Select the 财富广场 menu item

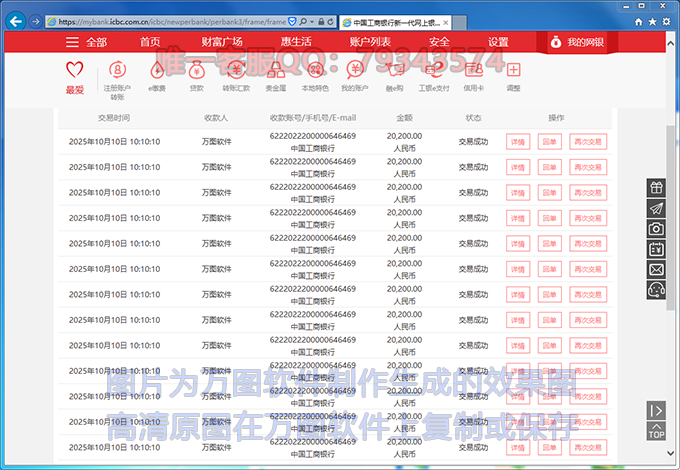point(222,42)
